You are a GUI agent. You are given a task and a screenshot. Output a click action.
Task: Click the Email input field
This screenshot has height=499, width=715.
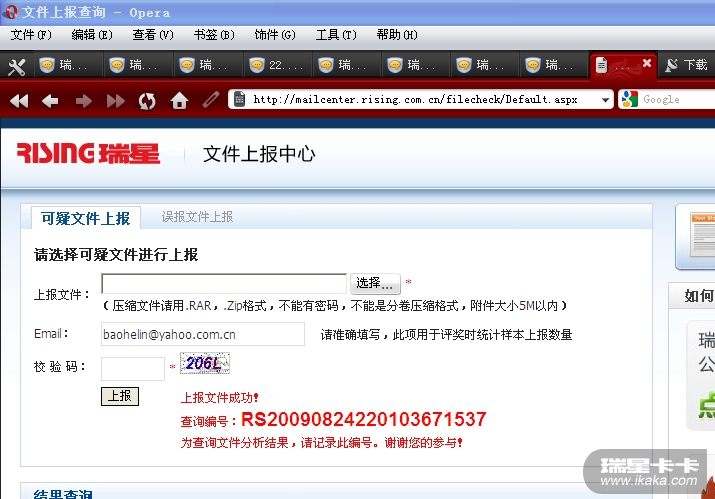pyautogui.click(x=203, y=334)
